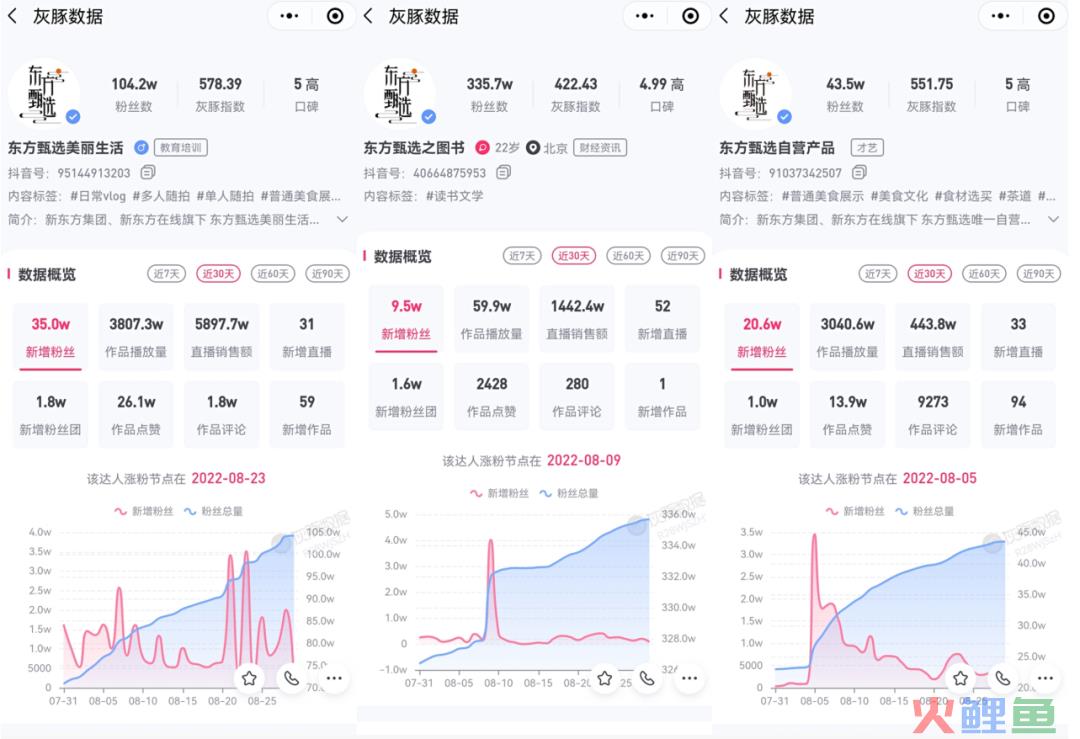1080x739 pixels.
Task: Select 近60天 for 东方甄选美丽生活
Action: point(273,273)
